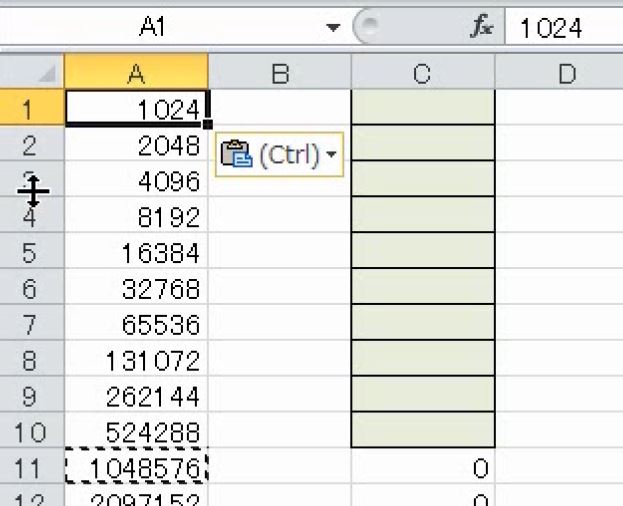Select row 5 header
623x506 pixels.
tap(32, 251)
